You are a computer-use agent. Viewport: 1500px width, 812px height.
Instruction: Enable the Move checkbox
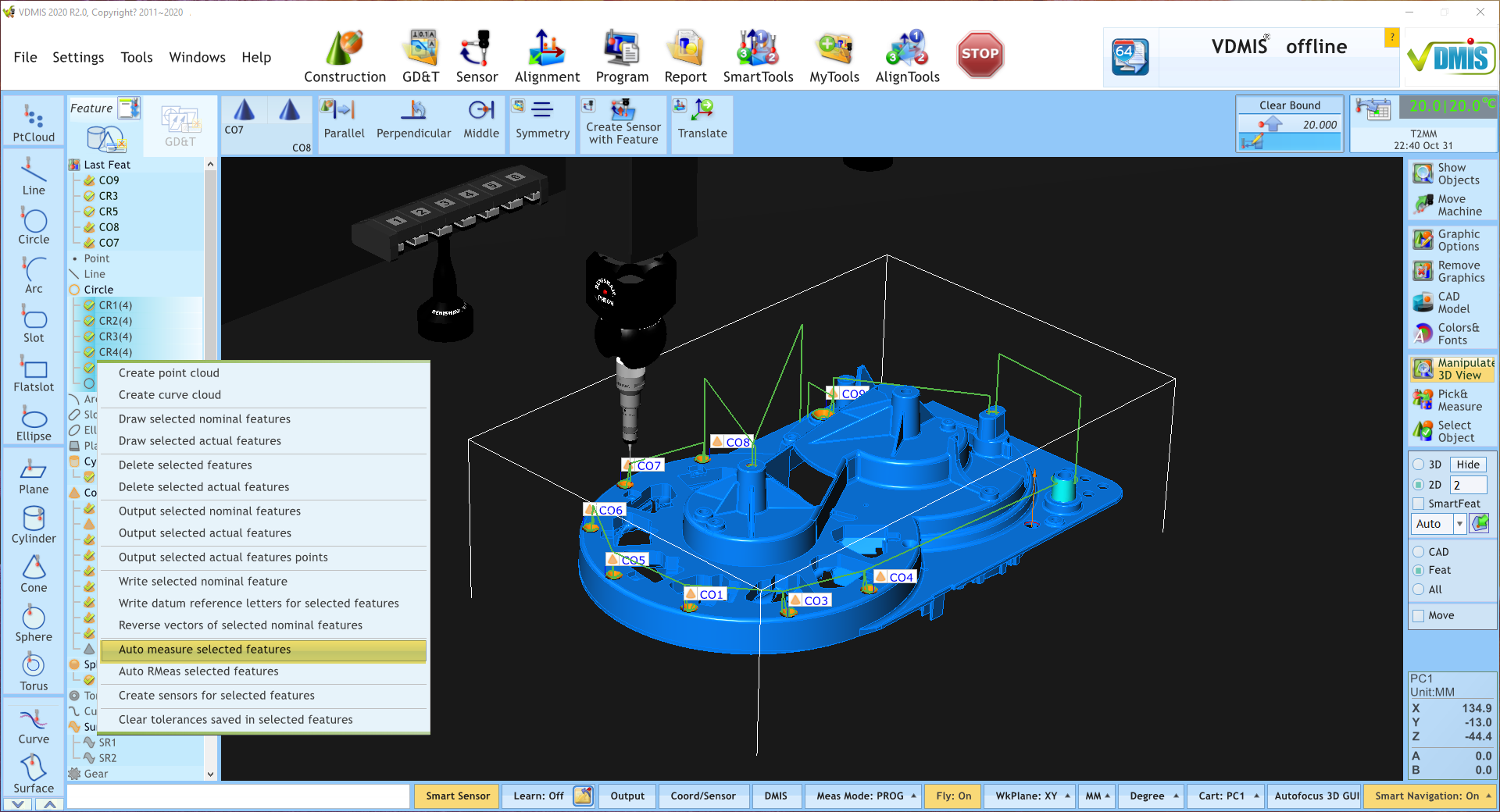(x=1419, y=616)
